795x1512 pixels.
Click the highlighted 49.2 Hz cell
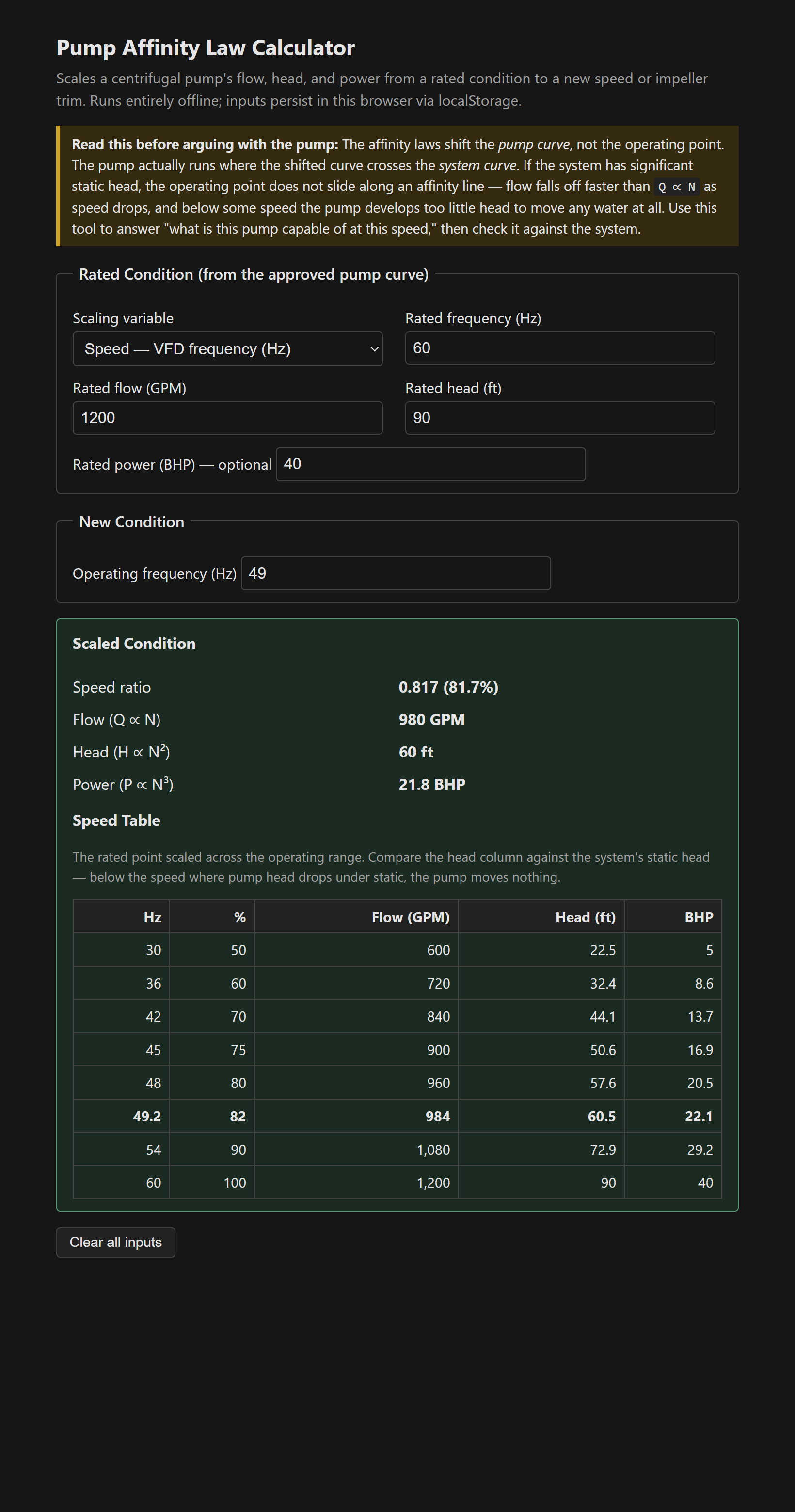[122, 1116]
